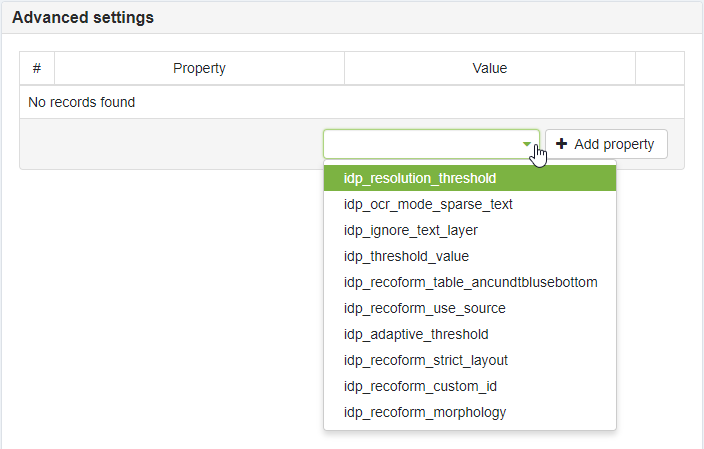The width and height of the screenshot is (704, 449).
Task: Select the idp_threshold_value entry
Action: click(x=406, y=256)
